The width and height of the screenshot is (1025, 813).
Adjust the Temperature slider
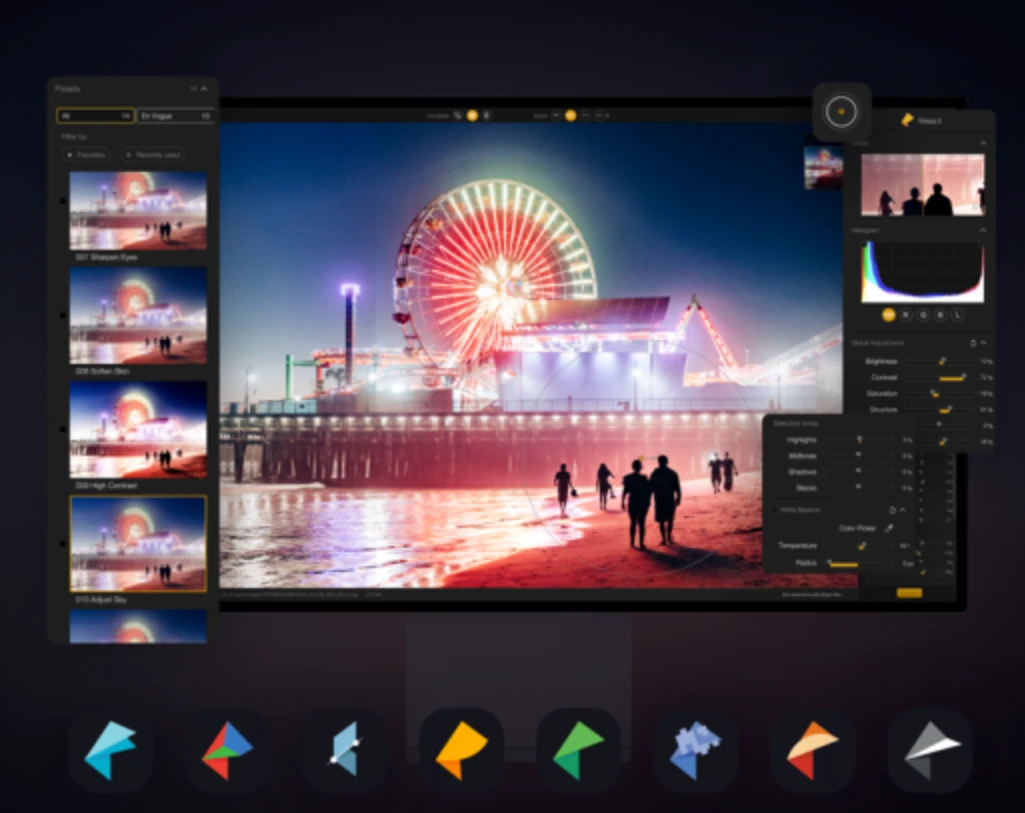(x=858, y=546)
